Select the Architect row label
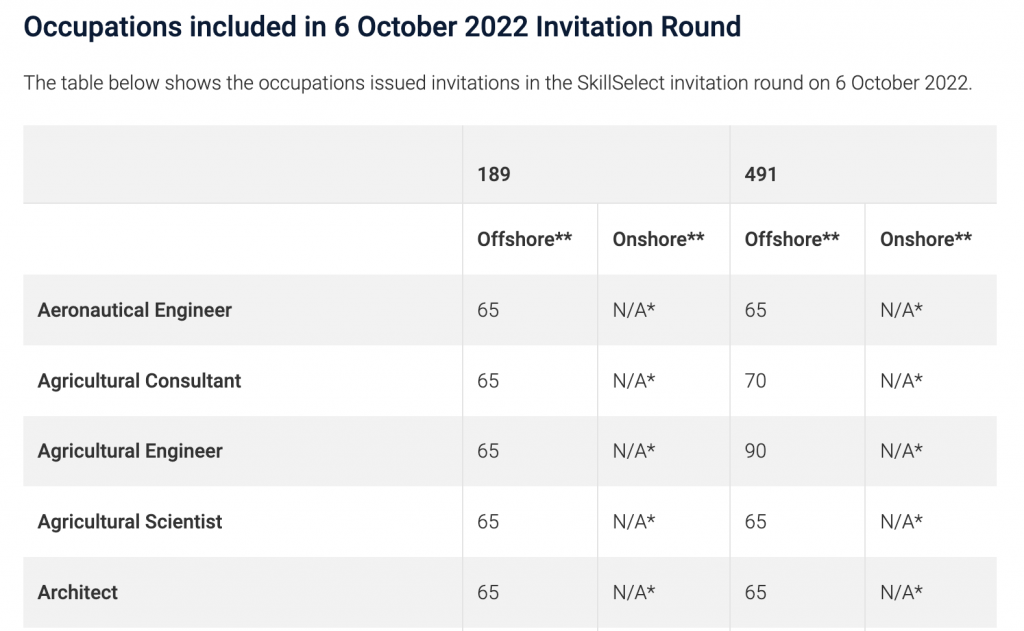The width and height of the screenshot is (1024, 631). (78, 592)
